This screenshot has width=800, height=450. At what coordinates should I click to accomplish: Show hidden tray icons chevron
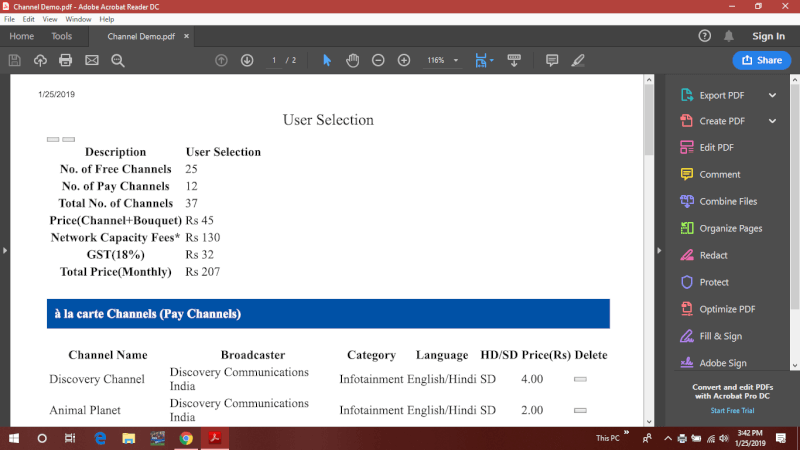[667, 438]
